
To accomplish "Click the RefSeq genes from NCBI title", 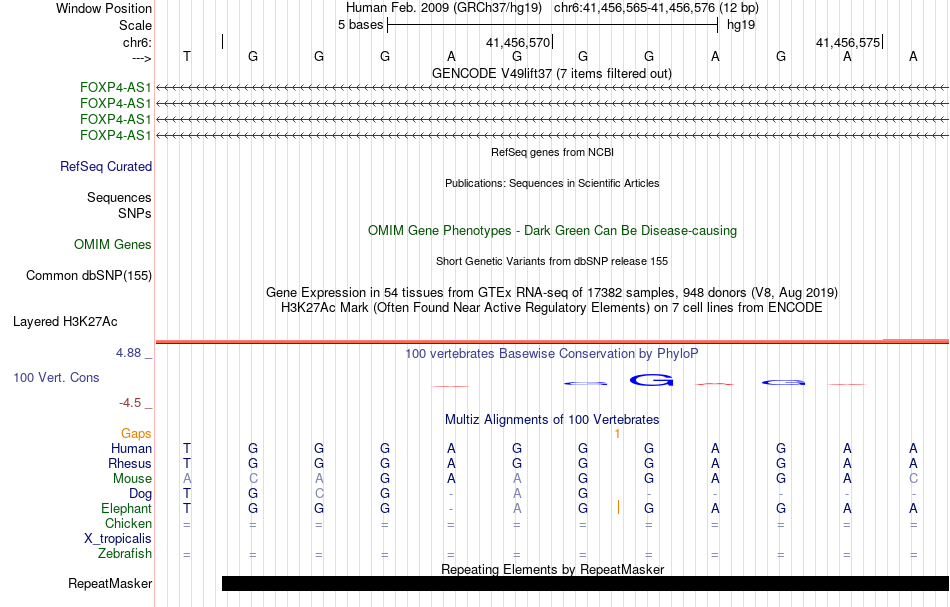I will tap(552, 152).
